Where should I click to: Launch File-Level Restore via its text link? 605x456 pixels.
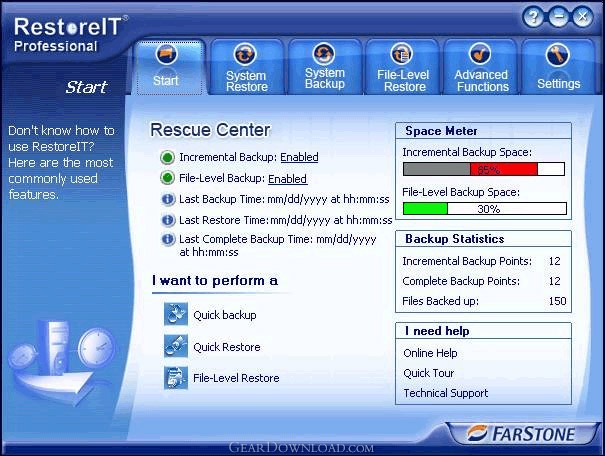[x=236, y=378]
